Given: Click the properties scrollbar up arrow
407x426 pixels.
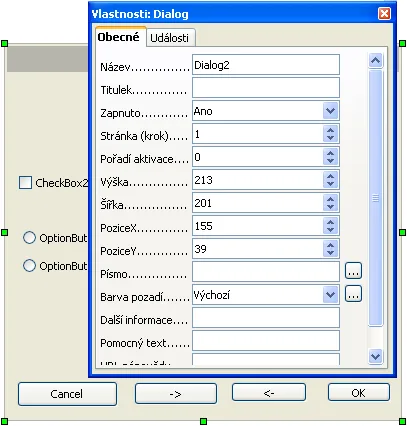Looking at the screenshot, I should 376,61.
